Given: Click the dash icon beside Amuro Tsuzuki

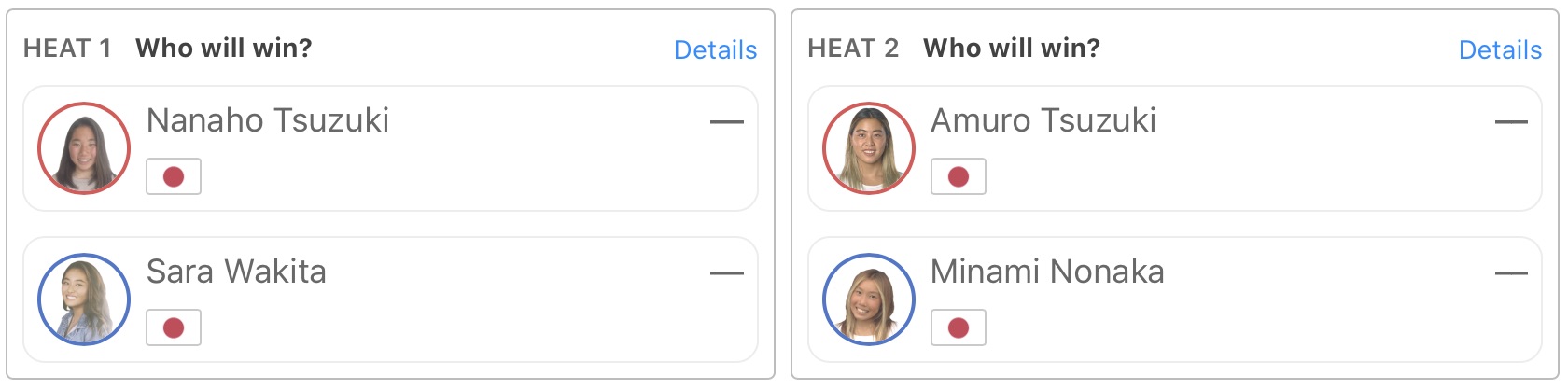Looking at the screenshot, I should coord(1510,121).
